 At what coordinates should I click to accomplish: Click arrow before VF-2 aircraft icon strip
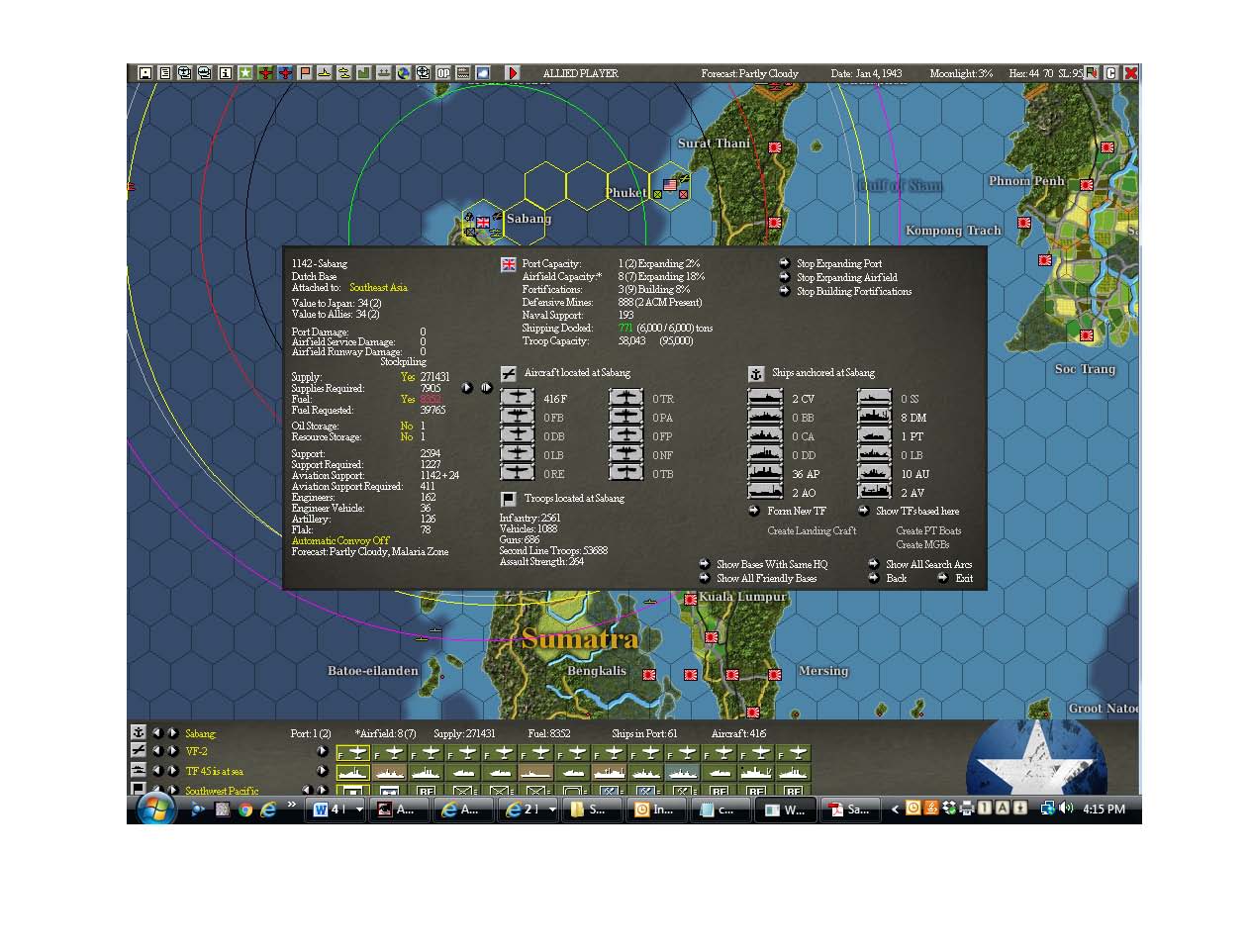pos(323,752)
